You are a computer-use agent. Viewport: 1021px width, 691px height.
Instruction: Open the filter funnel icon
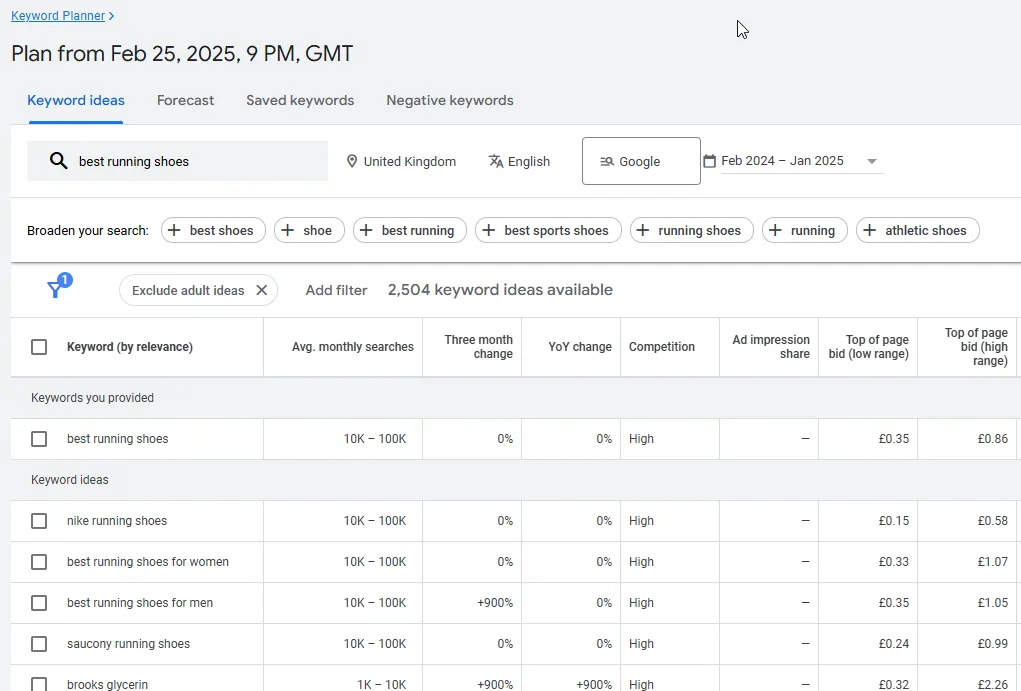pos(56,289)
